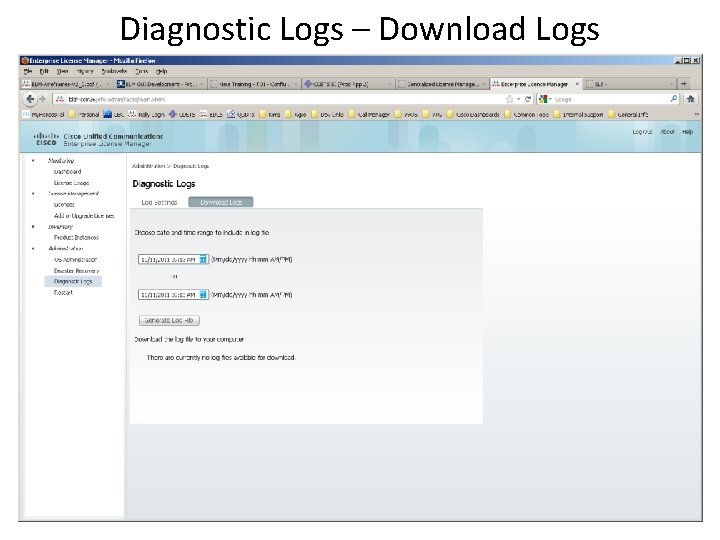This screenshot has height=540, width=720.
Task: Open License Usage in the sidebar
Action: click(71, 183)
